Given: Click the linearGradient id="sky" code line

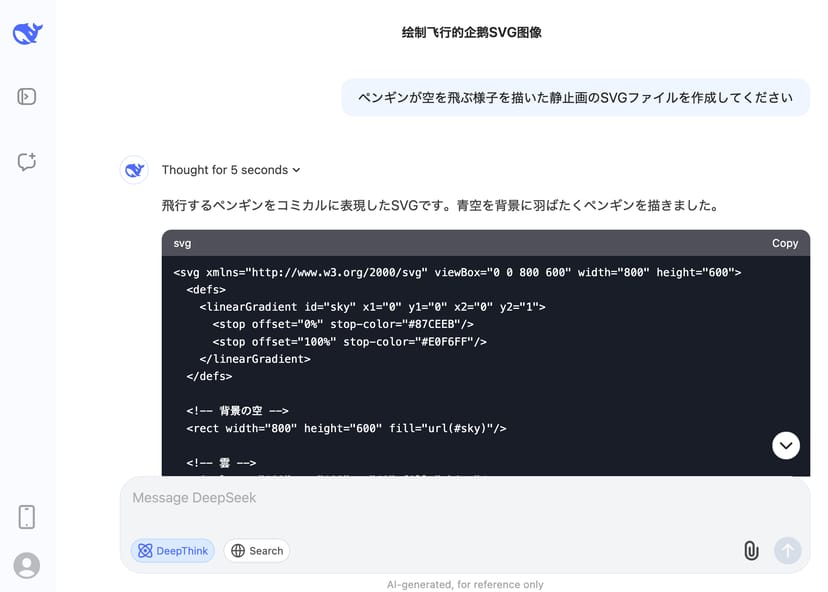Looking at the screenshot, I should [x=372, y=307].
